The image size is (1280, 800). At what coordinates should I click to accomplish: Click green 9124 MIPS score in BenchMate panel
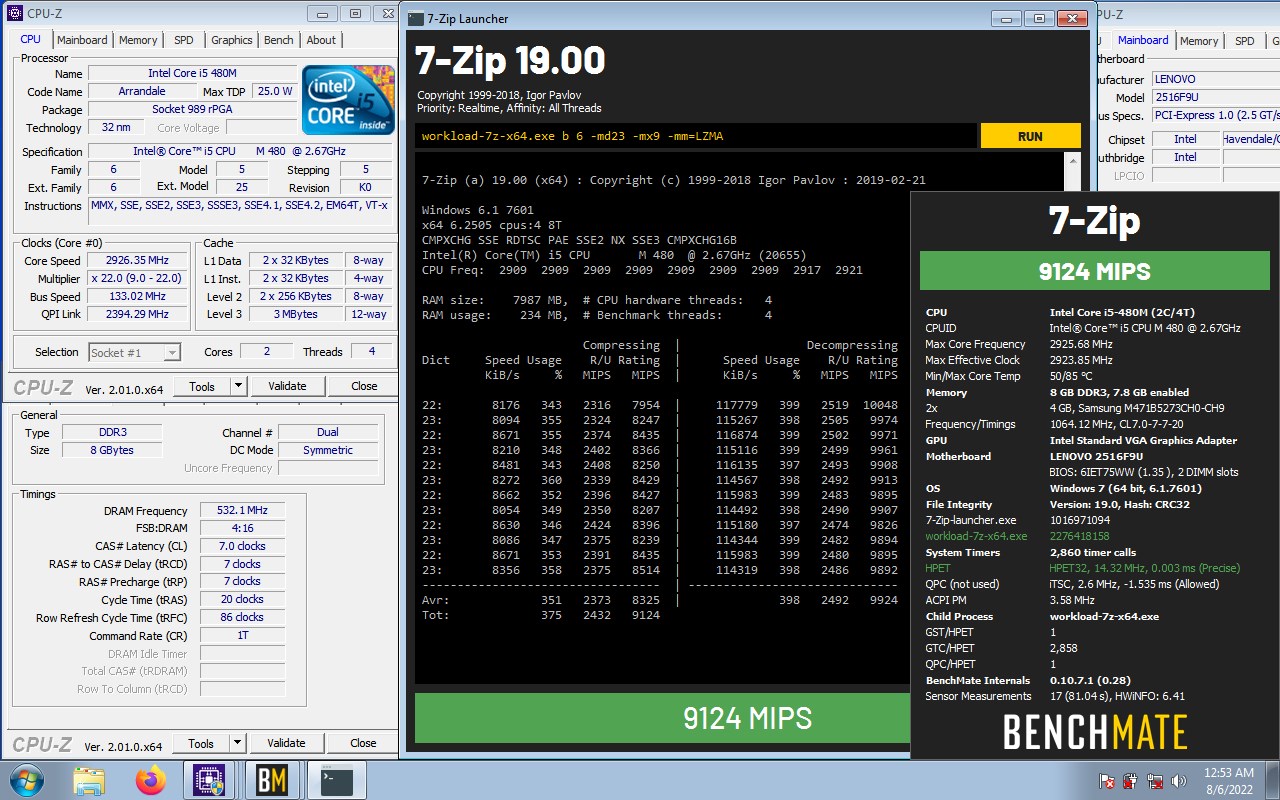pos(1094,271)
